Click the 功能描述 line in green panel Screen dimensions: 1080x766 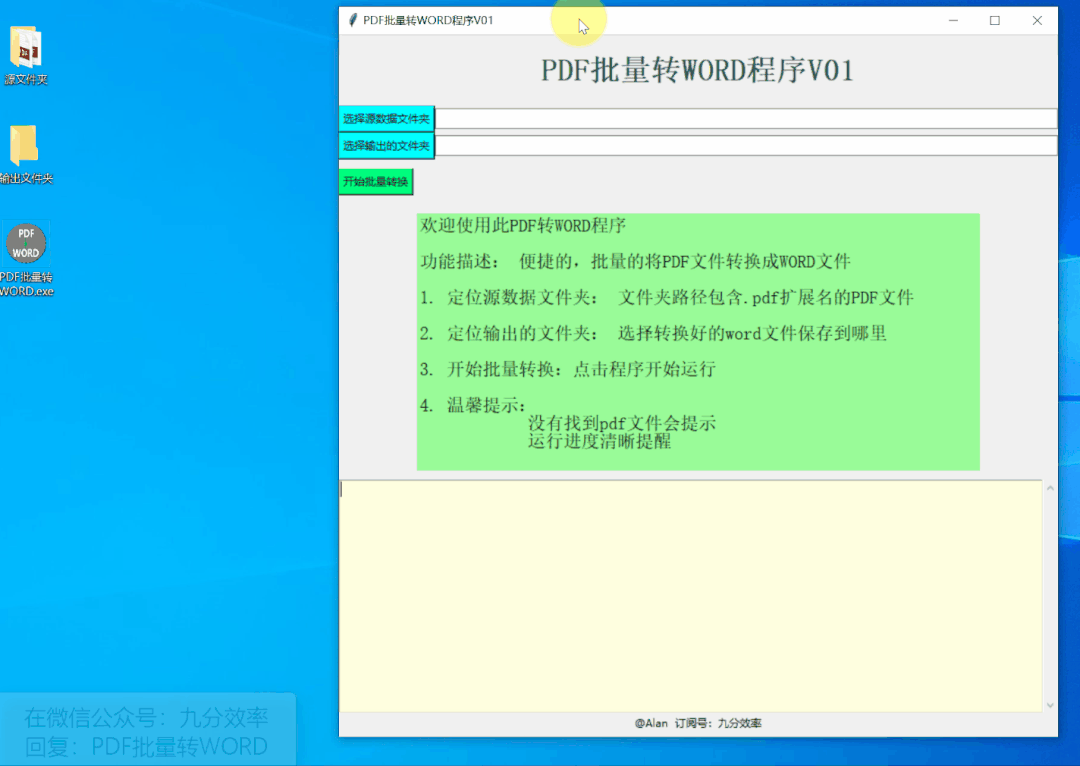point(635,262)
